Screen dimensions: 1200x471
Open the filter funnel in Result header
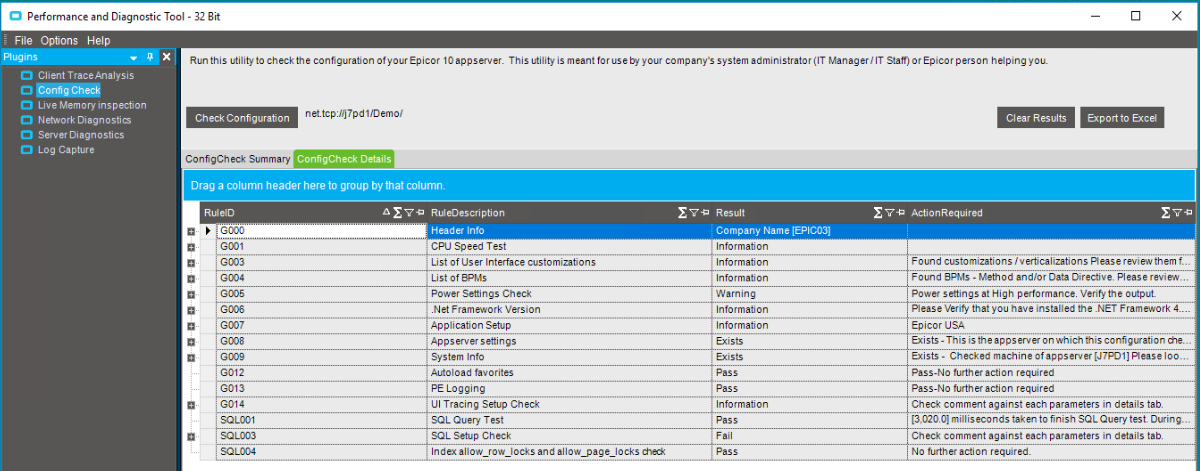coord(889,213)
